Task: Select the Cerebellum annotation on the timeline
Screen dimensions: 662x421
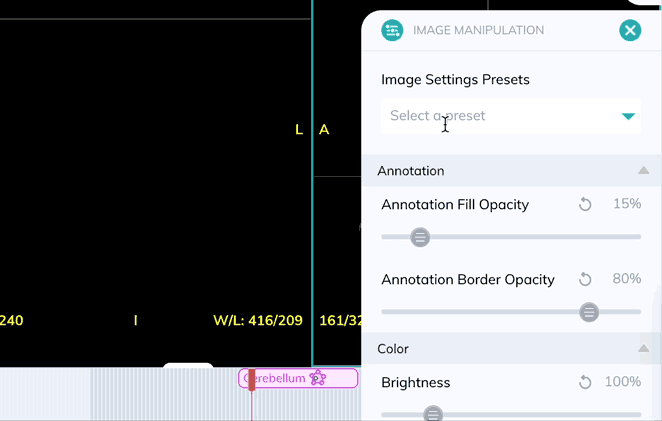Action: pos(298,378)
